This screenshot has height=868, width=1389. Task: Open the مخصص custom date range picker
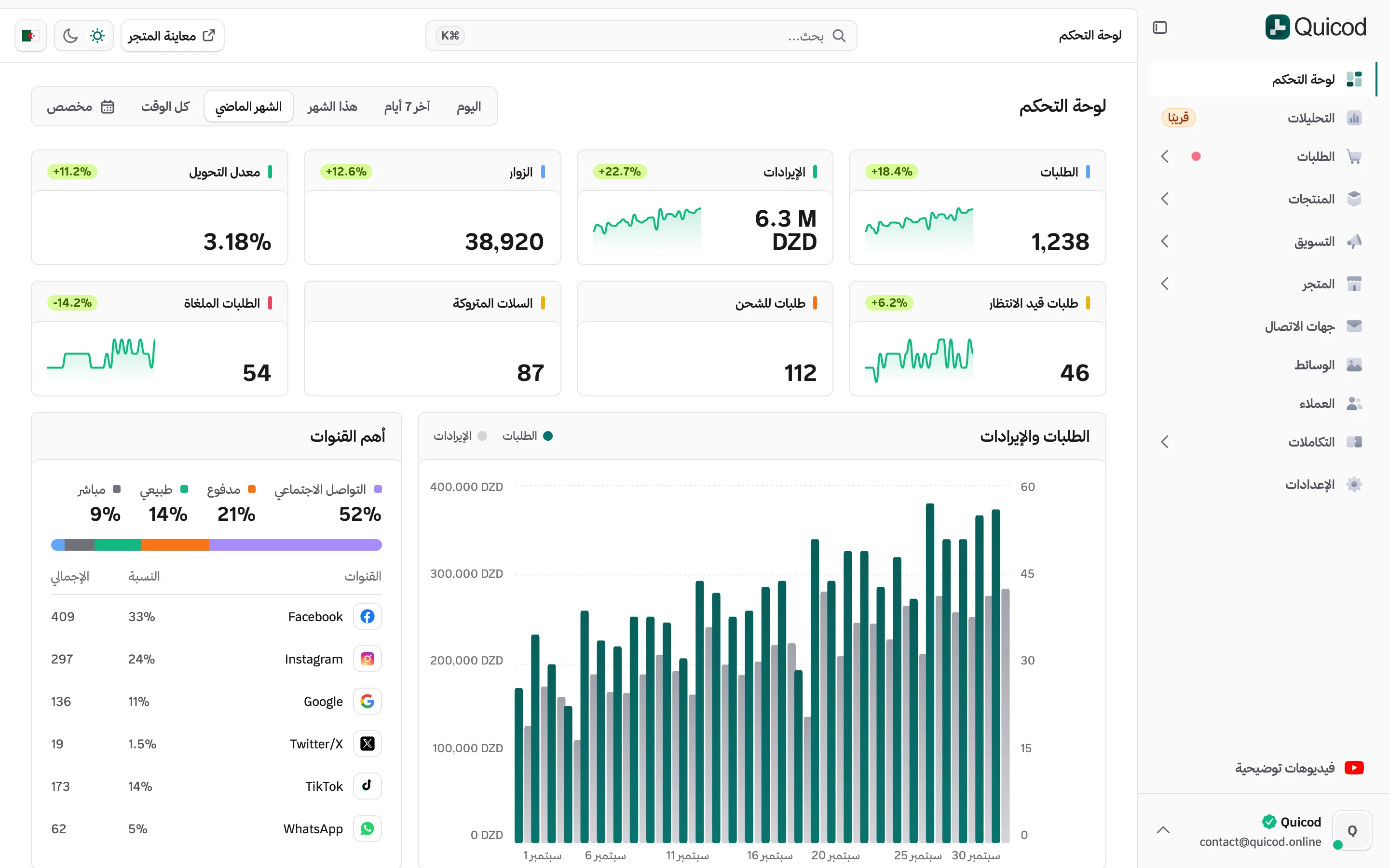[x=81, y=107]
